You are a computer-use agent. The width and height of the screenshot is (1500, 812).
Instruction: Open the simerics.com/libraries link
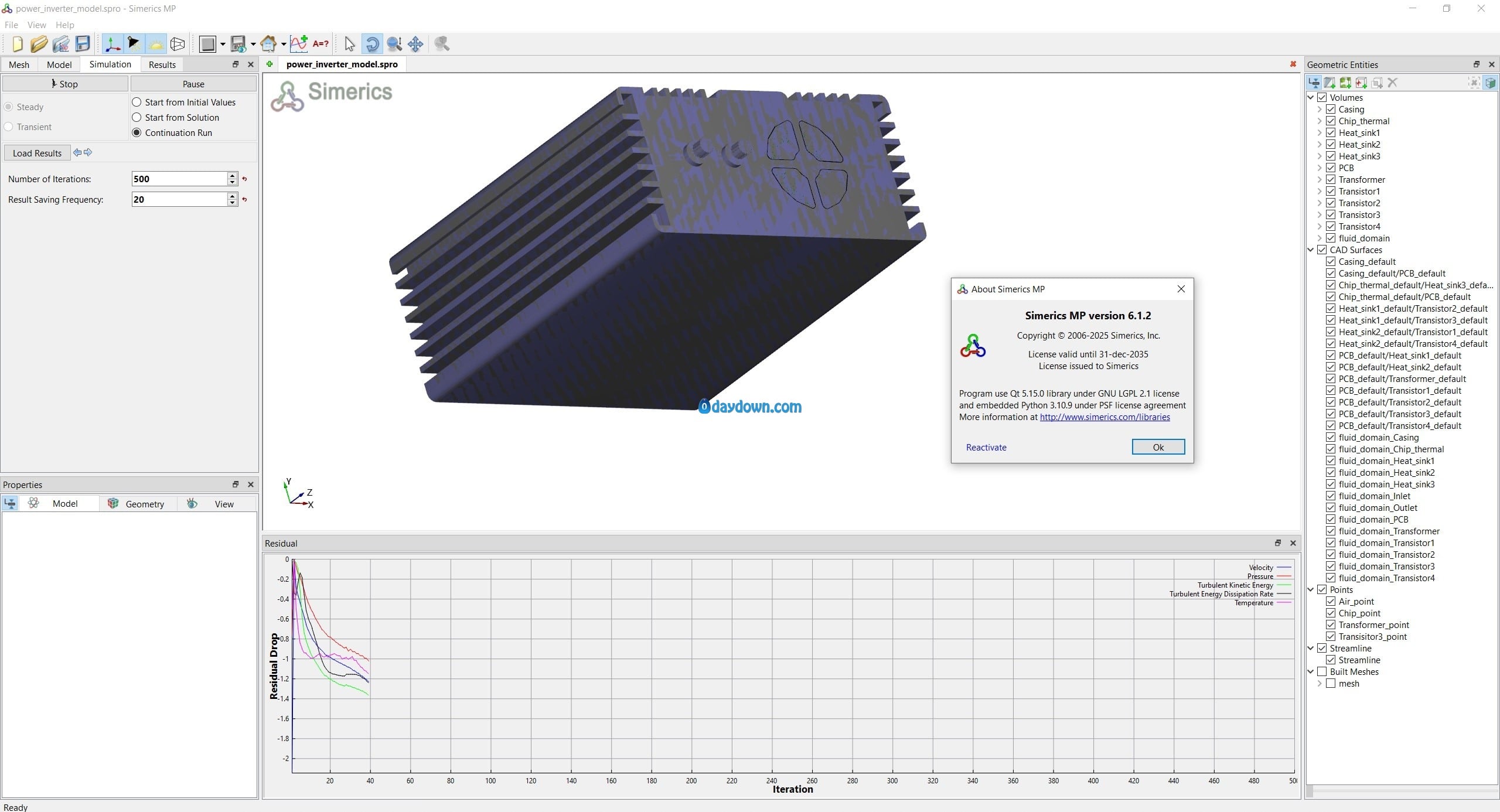coord(1104,417)
